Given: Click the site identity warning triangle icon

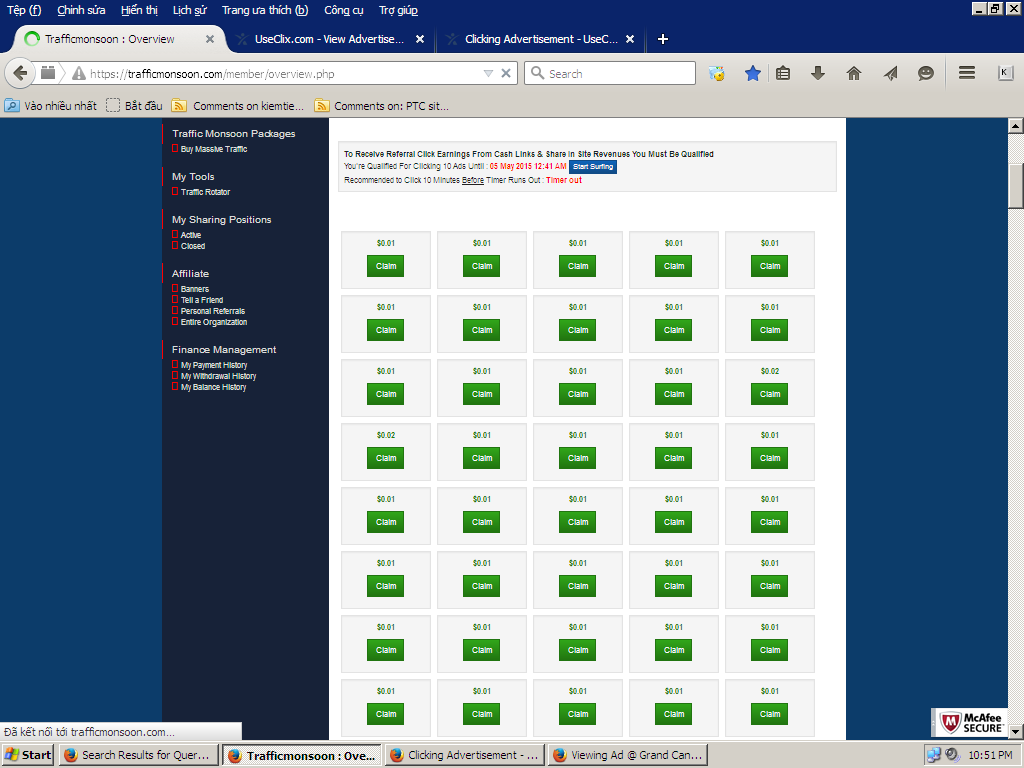Looking at the screenshot, I should coord(79,73).
